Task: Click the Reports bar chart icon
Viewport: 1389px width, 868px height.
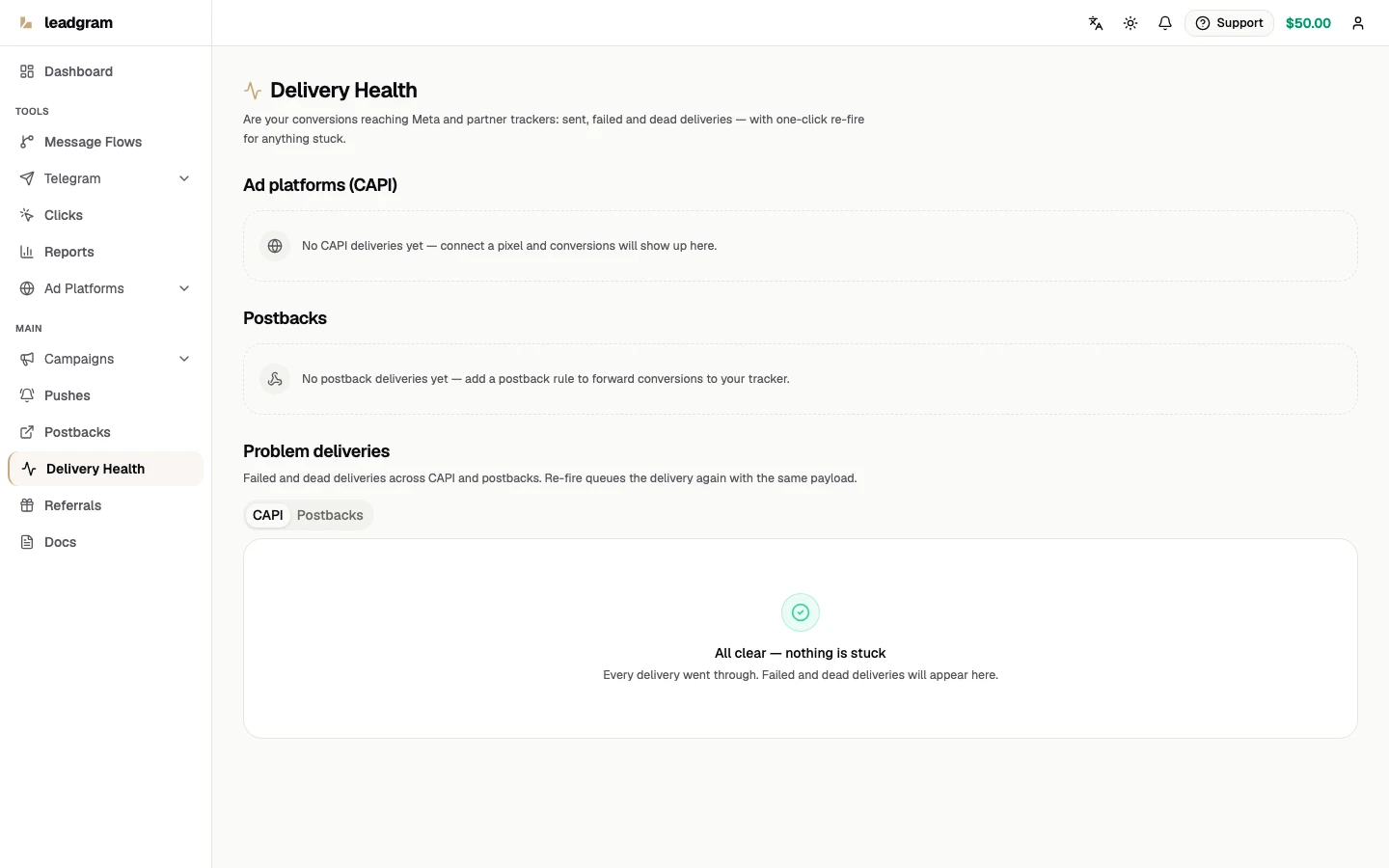Action: 27,252
